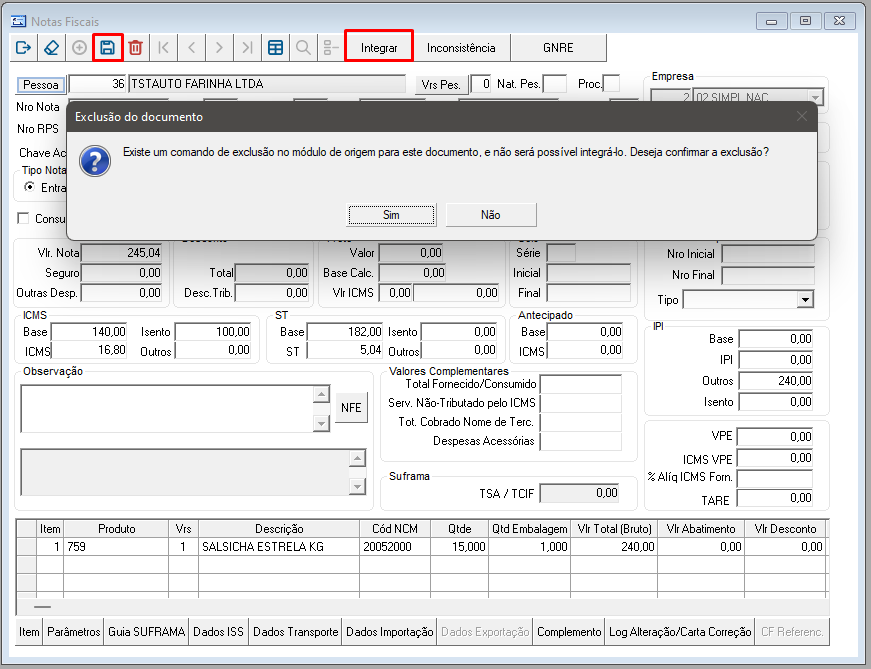Click the Pessoa lookup button
Screen dimensions: 871x669
pyautogui.click(x=41, y=84)
